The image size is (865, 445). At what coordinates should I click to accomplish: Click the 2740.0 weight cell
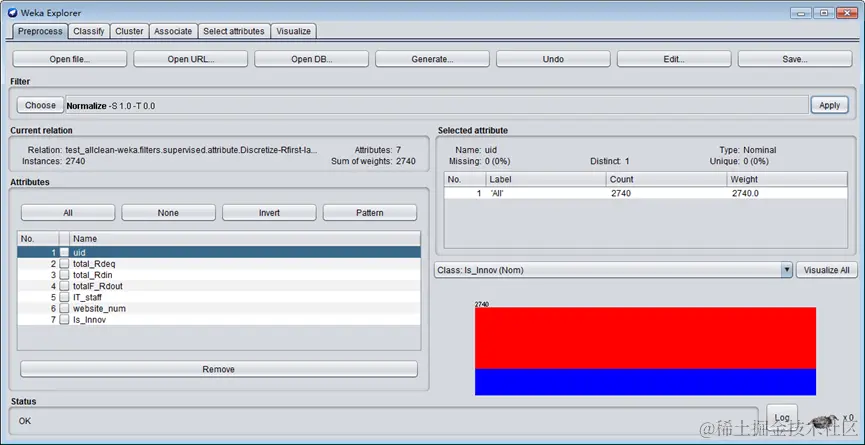[787, 194]
